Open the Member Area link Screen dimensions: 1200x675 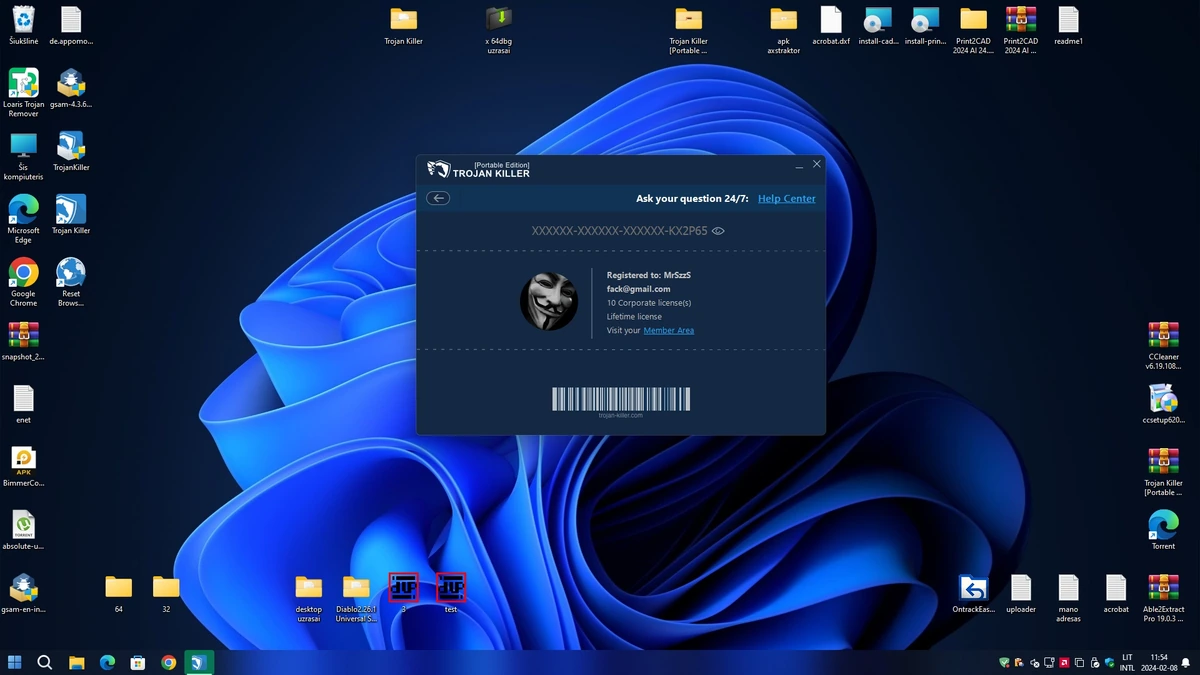click(x=668, y=330)
